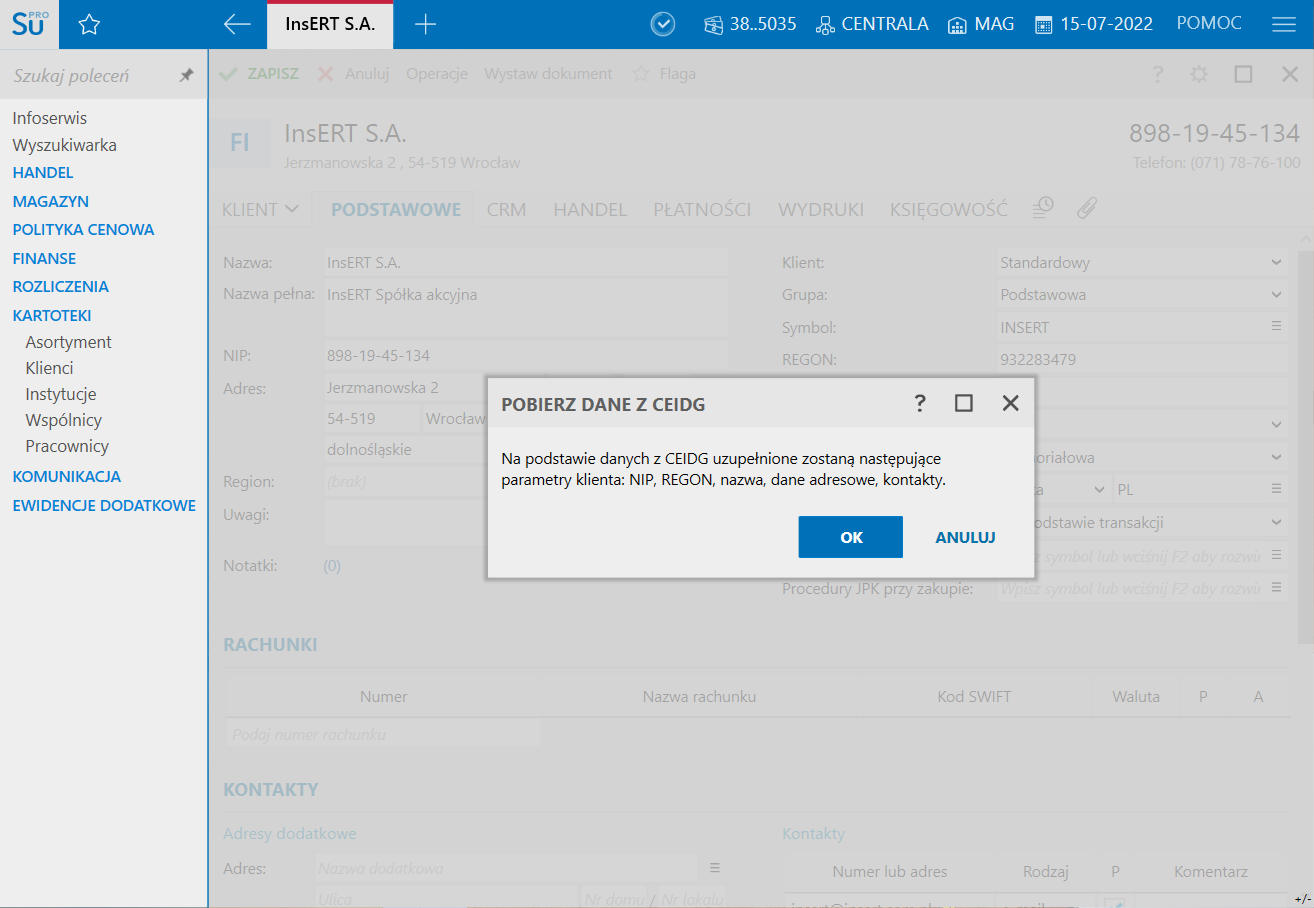This screenshot has width=1314, height=908.
Task: Open the settings gear on client form toolbar
Action: tap(1199, 74)
